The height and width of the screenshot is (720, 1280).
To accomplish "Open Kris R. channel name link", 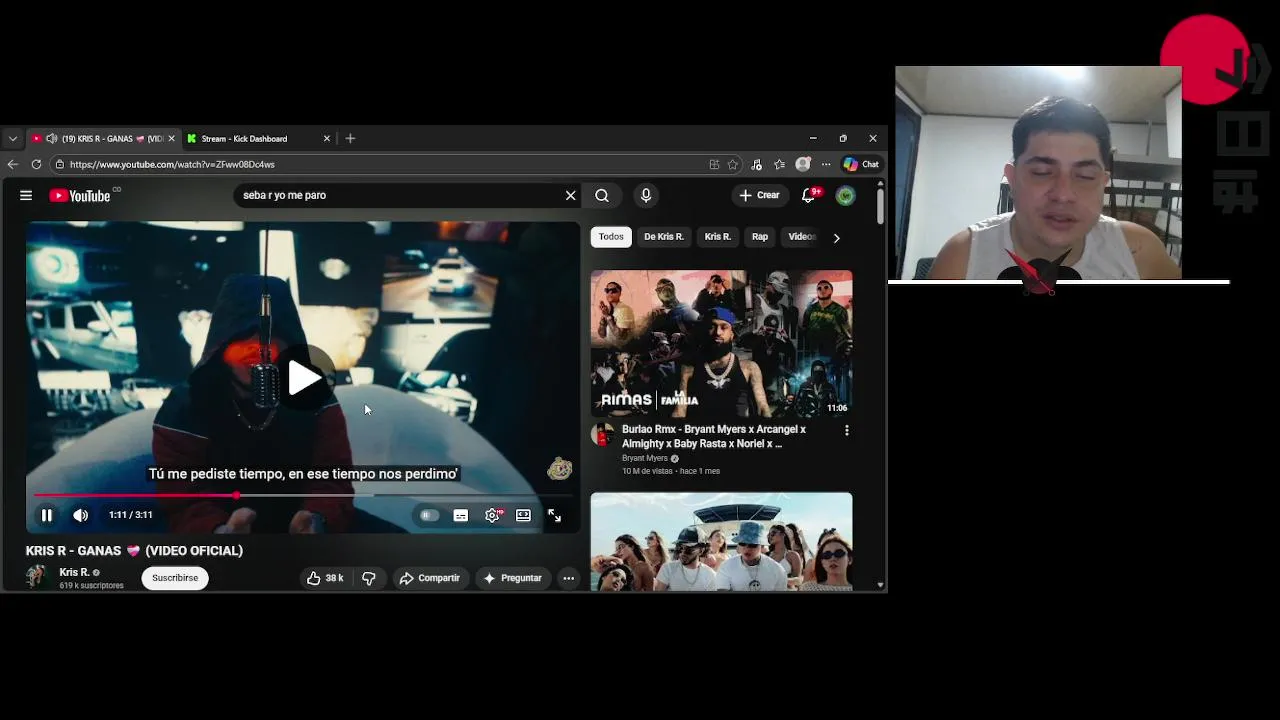I will [74, 573].
